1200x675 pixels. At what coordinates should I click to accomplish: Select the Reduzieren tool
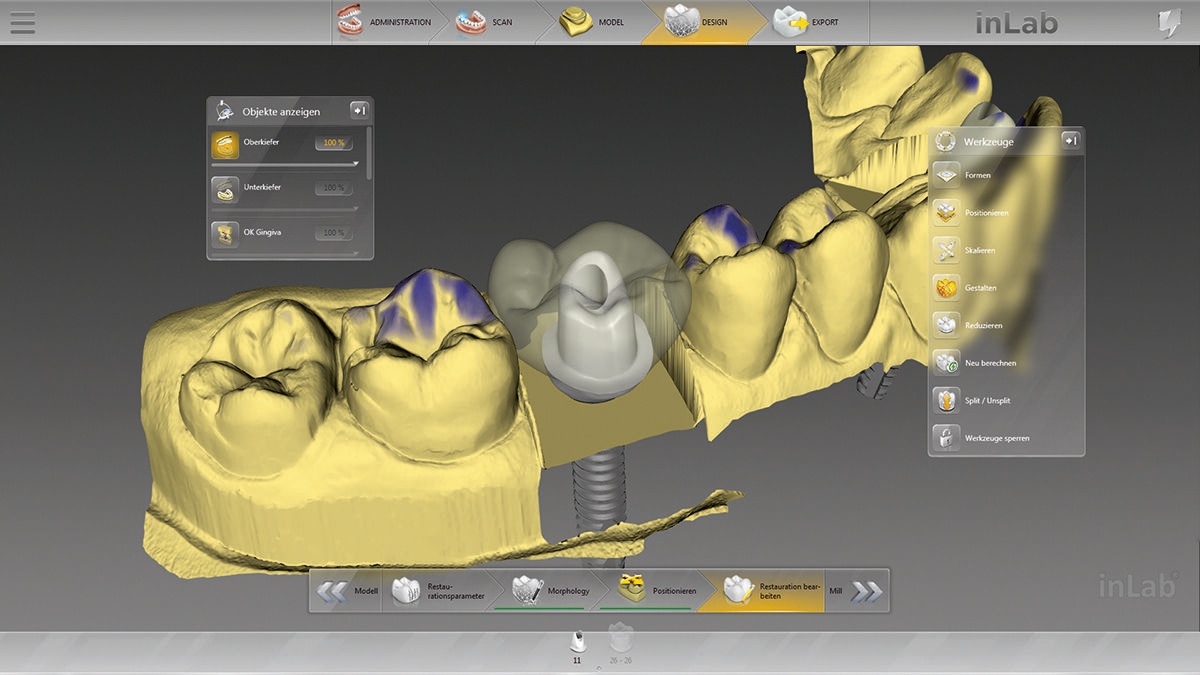(946, 325)
